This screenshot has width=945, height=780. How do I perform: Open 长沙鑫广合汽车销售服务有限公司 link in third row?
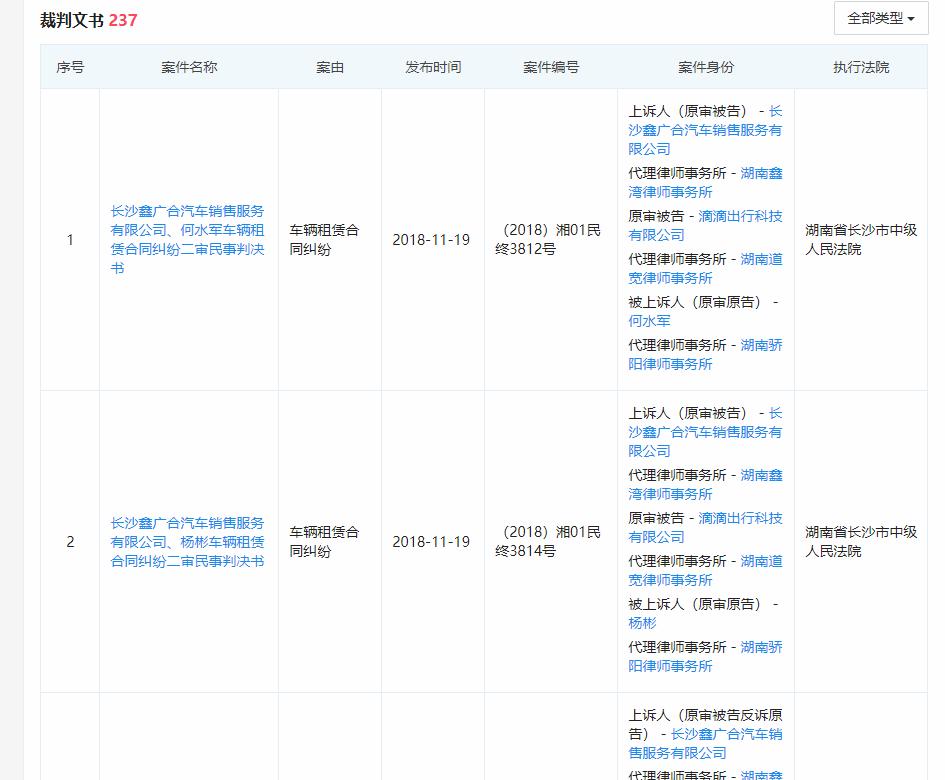[x=705, y=744]
